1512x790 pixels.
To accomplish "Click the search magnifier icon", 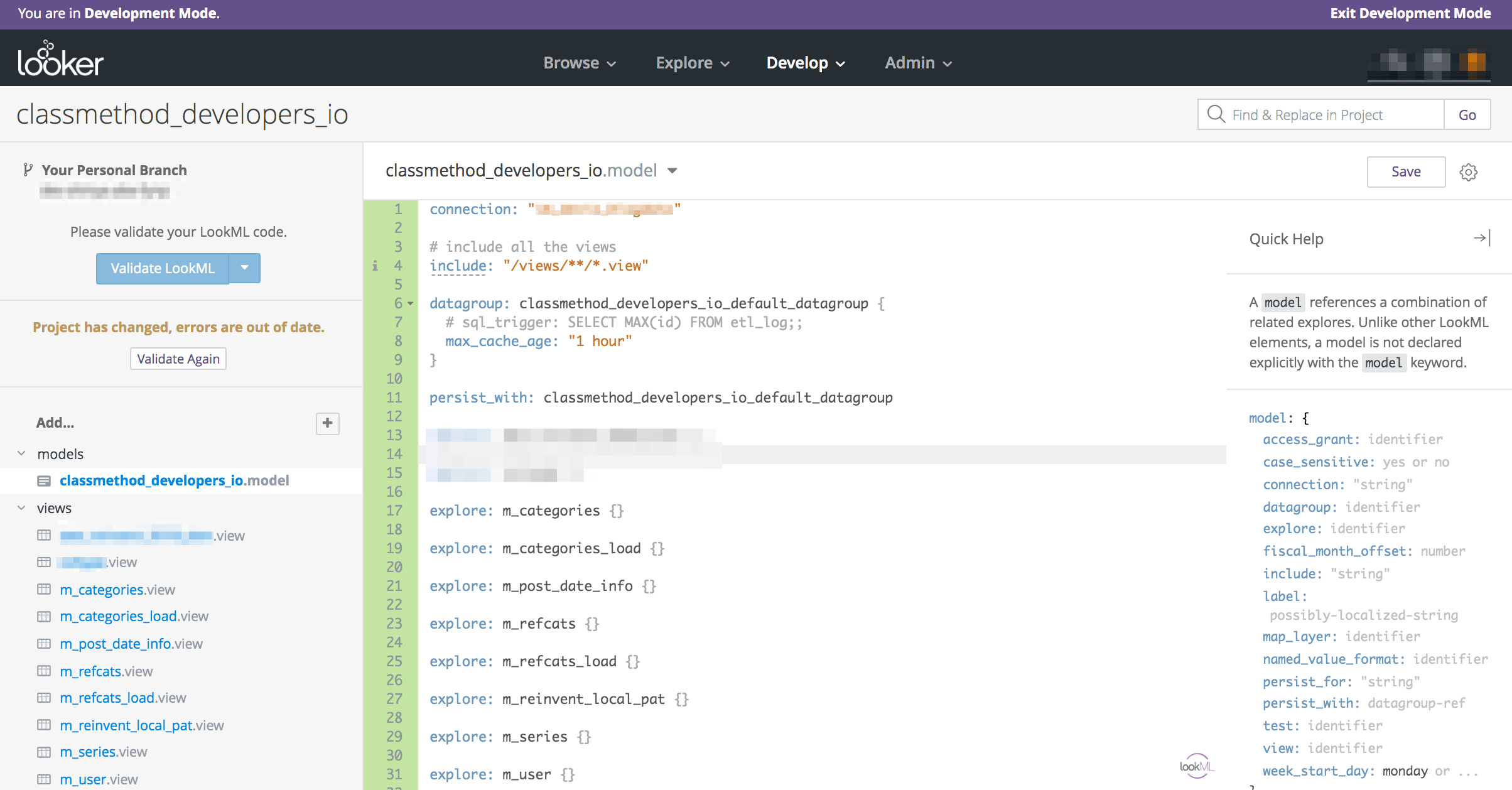I will coord(1216,114).
